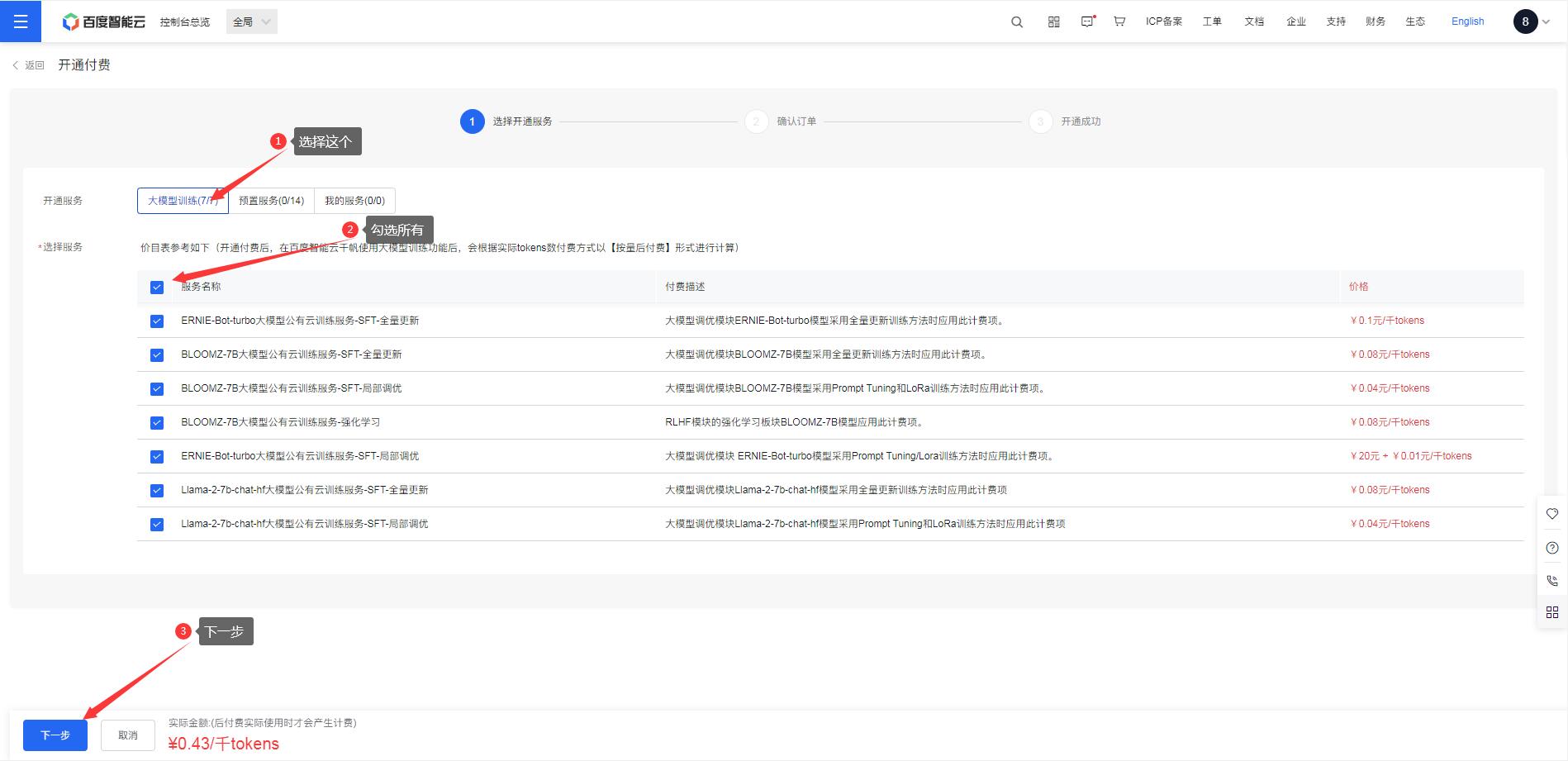Click the 下一步 button
The width and height of the screenshot is (1568, 761).
(55, 735)
